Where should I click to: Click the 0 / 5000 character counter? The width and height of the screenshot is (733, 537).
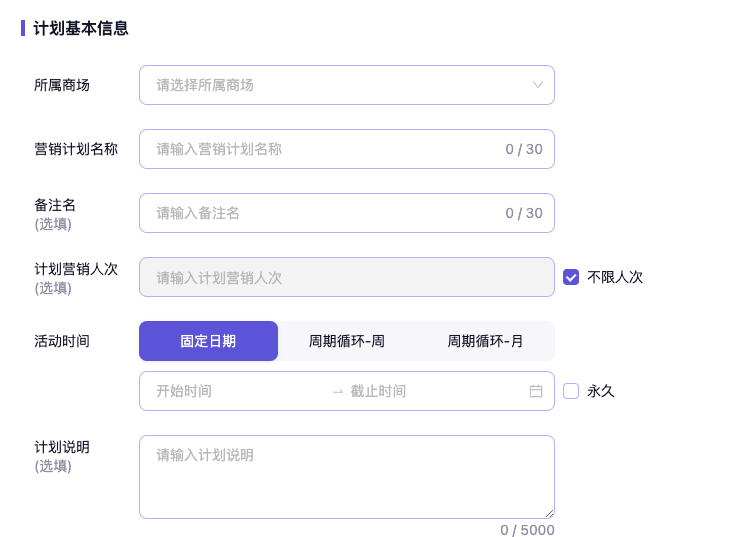pyautogui.click(x=527, y=530)
